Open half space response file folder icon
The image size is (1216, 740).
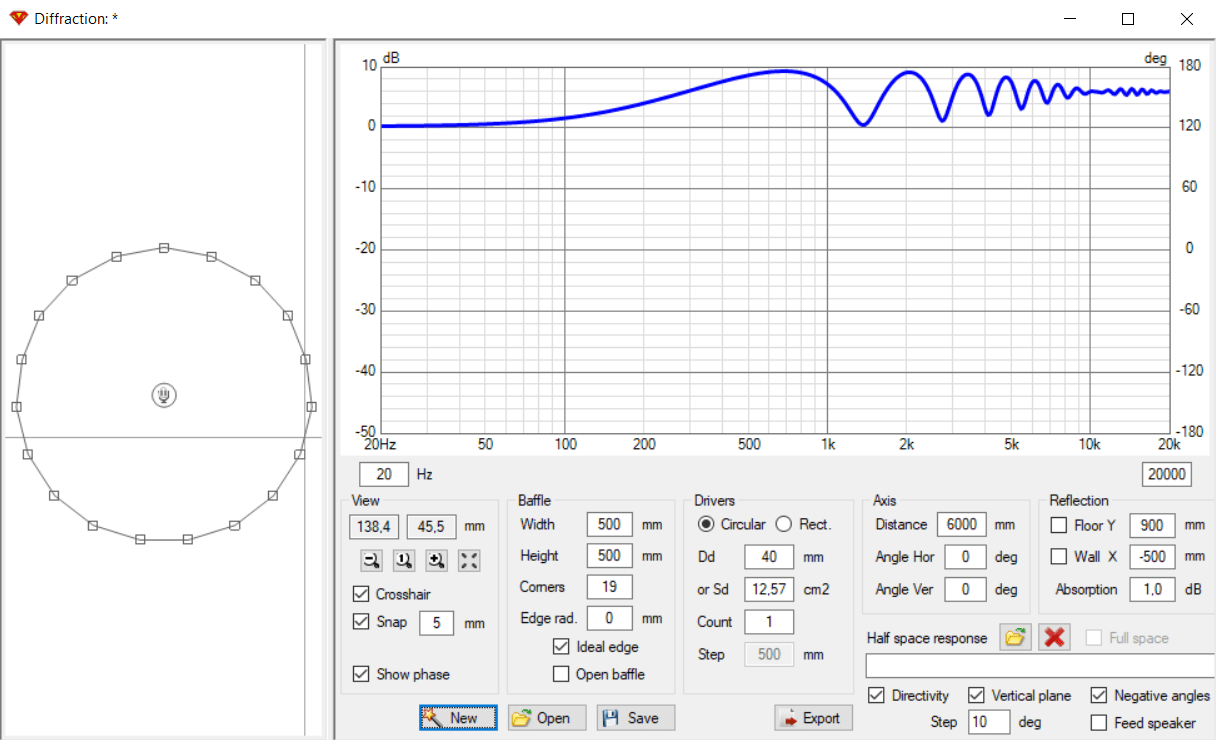(1015, 637)
